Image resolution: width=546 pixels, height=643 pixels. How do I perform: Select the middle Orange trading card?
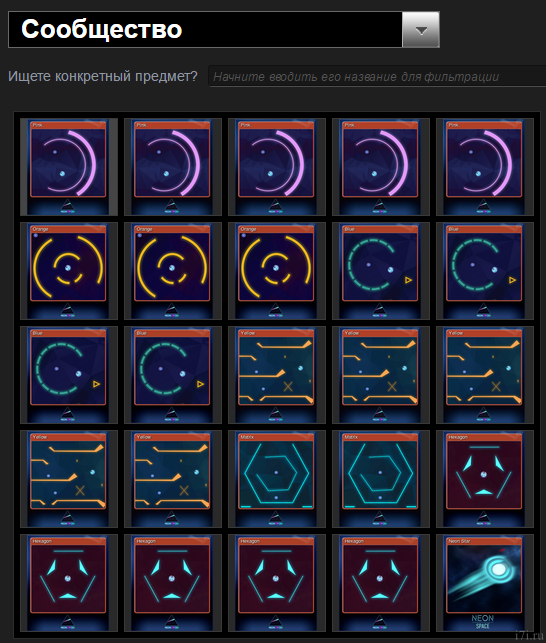173,271
